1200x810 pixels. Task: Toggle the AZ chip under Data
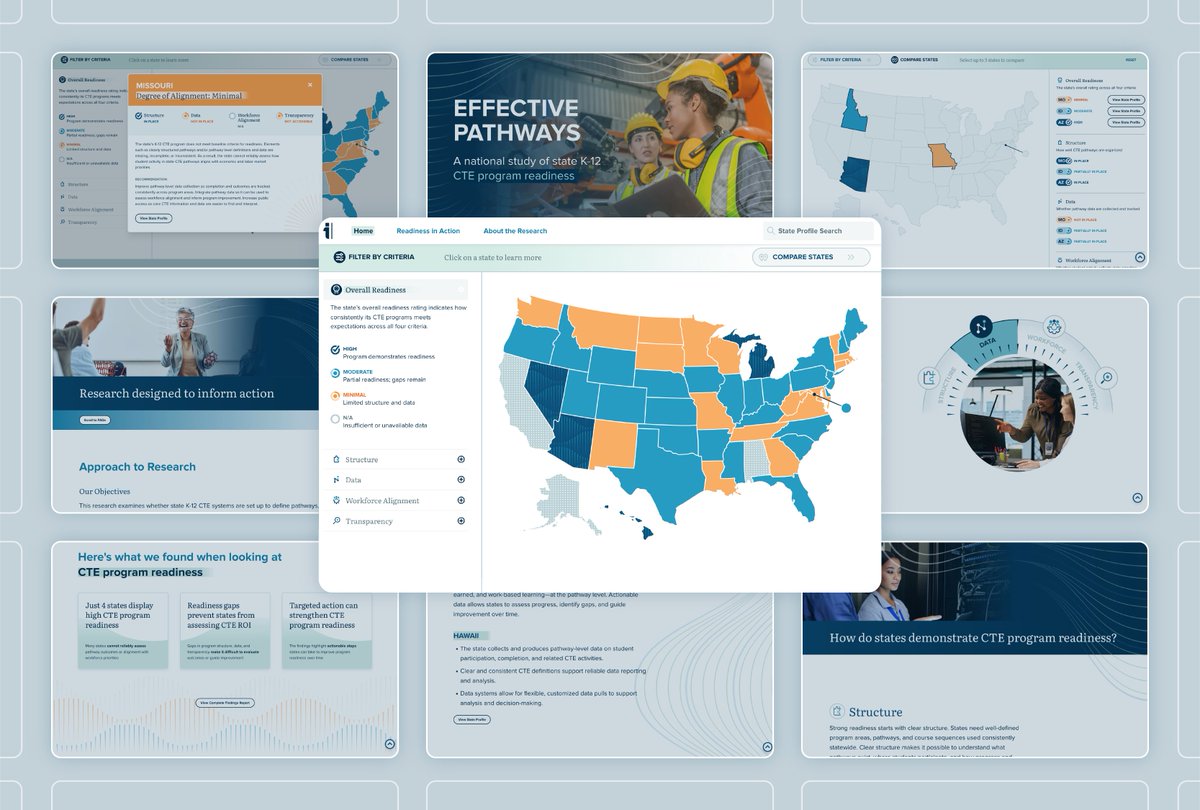[x=1064, y=241]
